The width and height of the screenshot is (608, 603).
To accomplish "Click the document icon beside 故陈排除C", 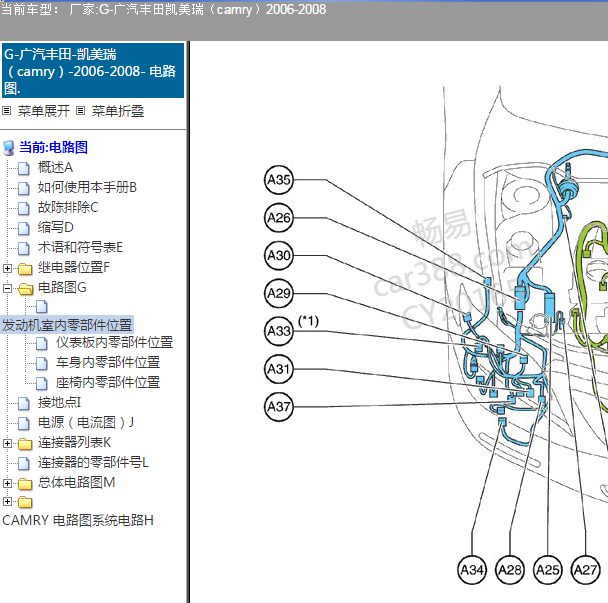I will 24,208.
